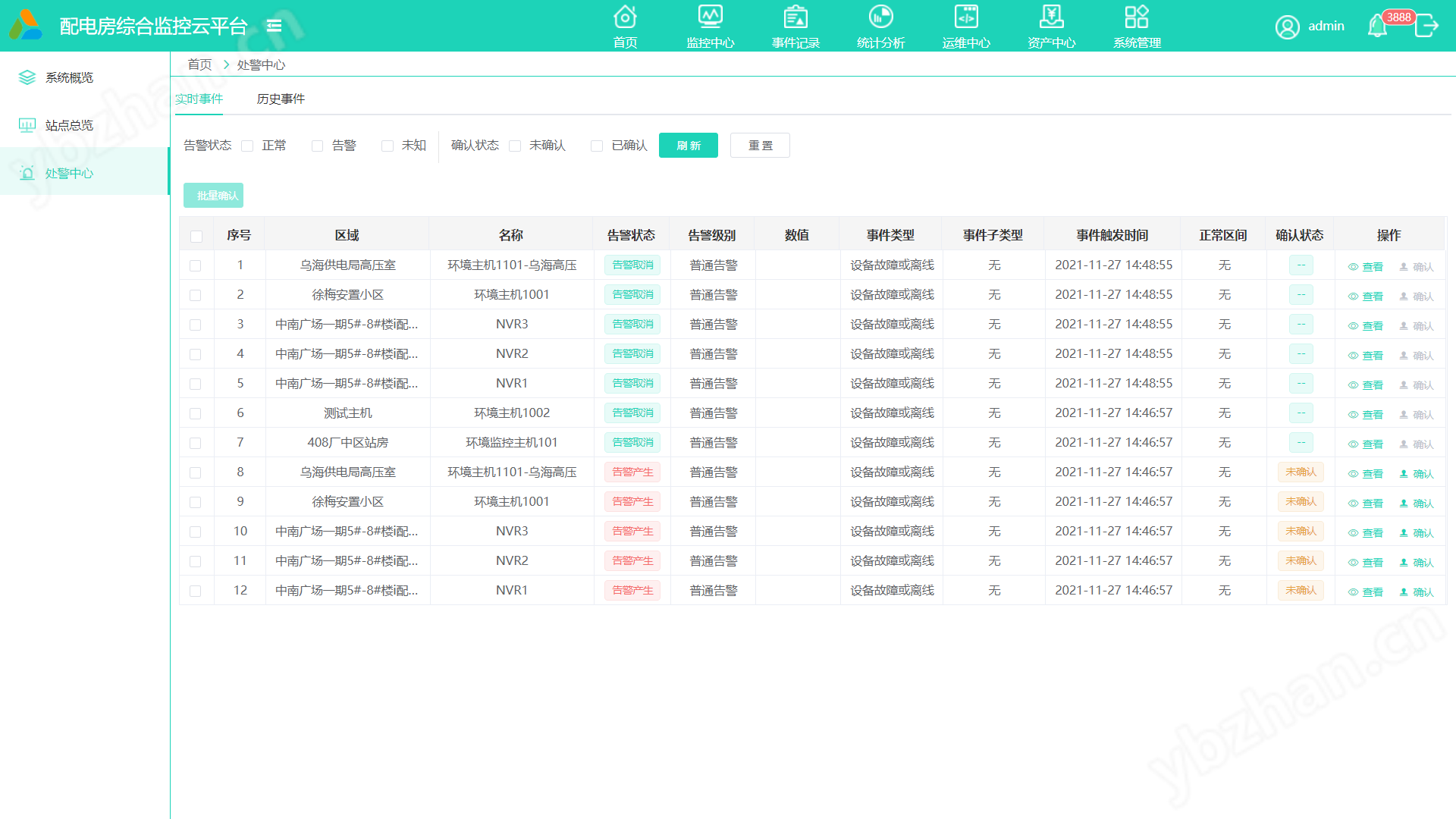Collapse sidebar with the menu fold icon
Image resolution: width=1456 pixels, height=819 pixels.
(275, 26)
